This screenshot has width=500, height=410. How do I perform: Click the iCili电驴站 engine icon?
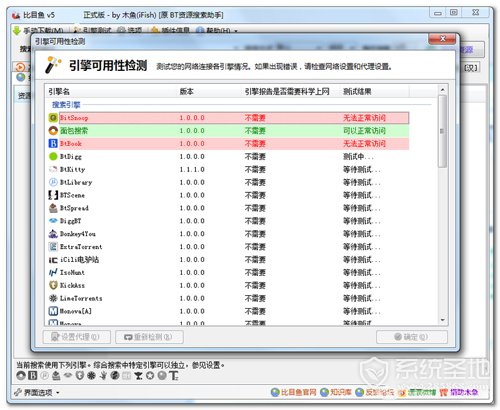point(53,260)
